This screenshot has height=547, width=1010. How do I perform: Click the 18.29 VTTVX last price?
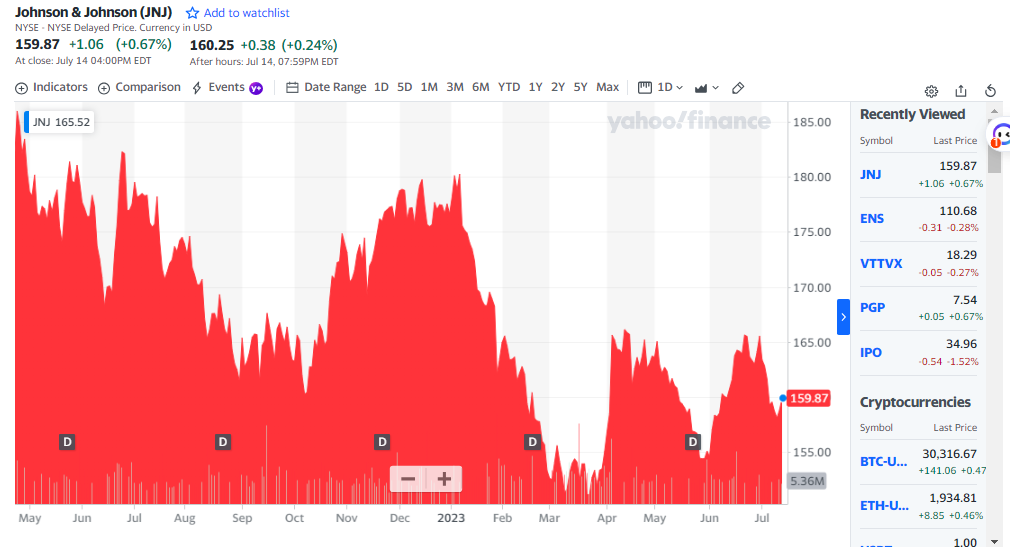click(x=961, y=255)
